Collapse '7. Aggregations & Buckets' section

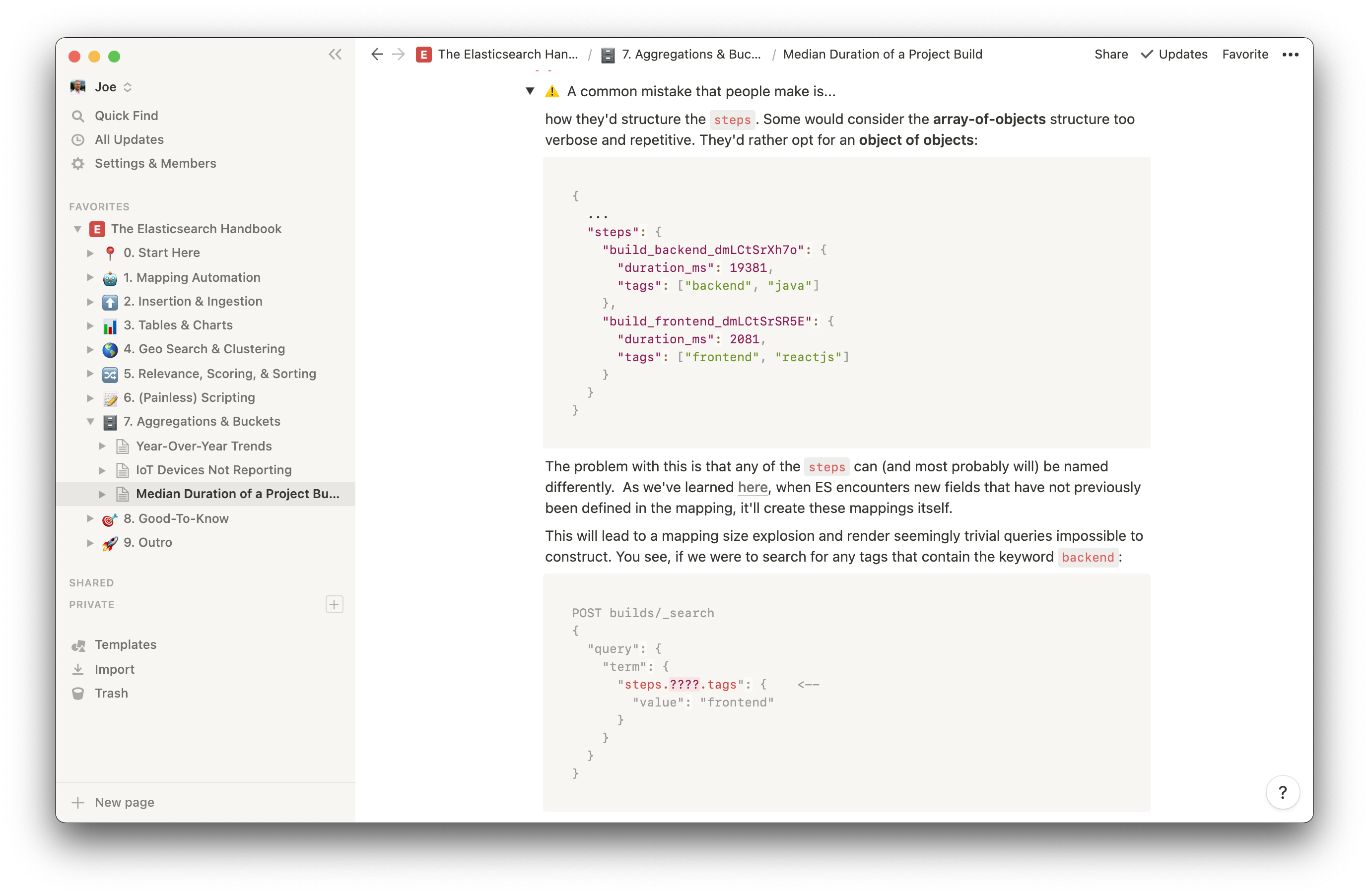[x=90, y=421]
